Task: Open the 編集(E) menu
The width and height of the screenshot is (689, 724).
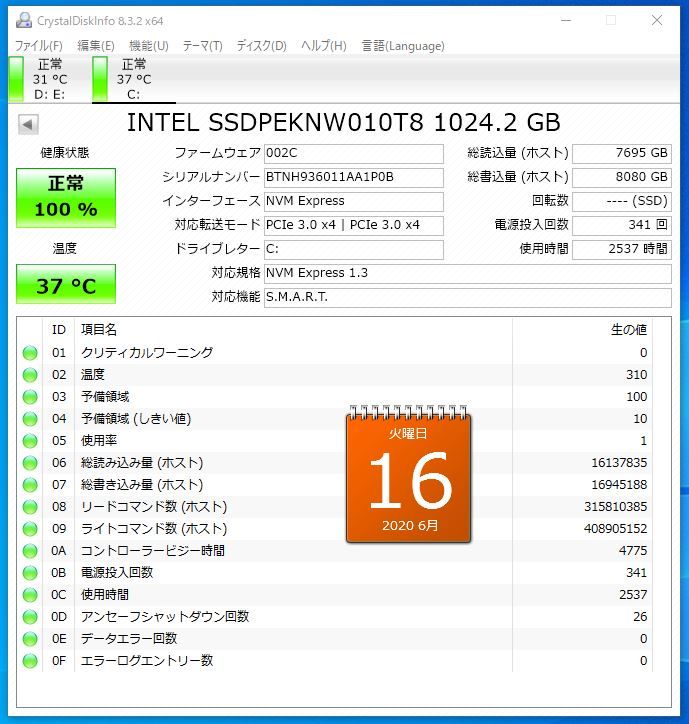Action: coord(95,46)
